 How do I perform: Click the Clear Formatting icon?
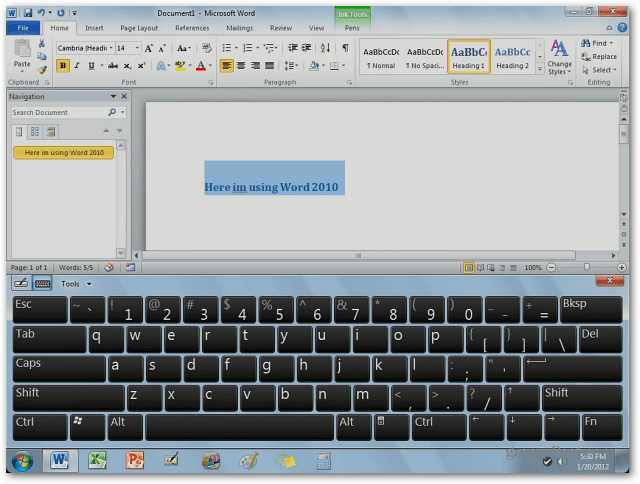coord(207,48)
